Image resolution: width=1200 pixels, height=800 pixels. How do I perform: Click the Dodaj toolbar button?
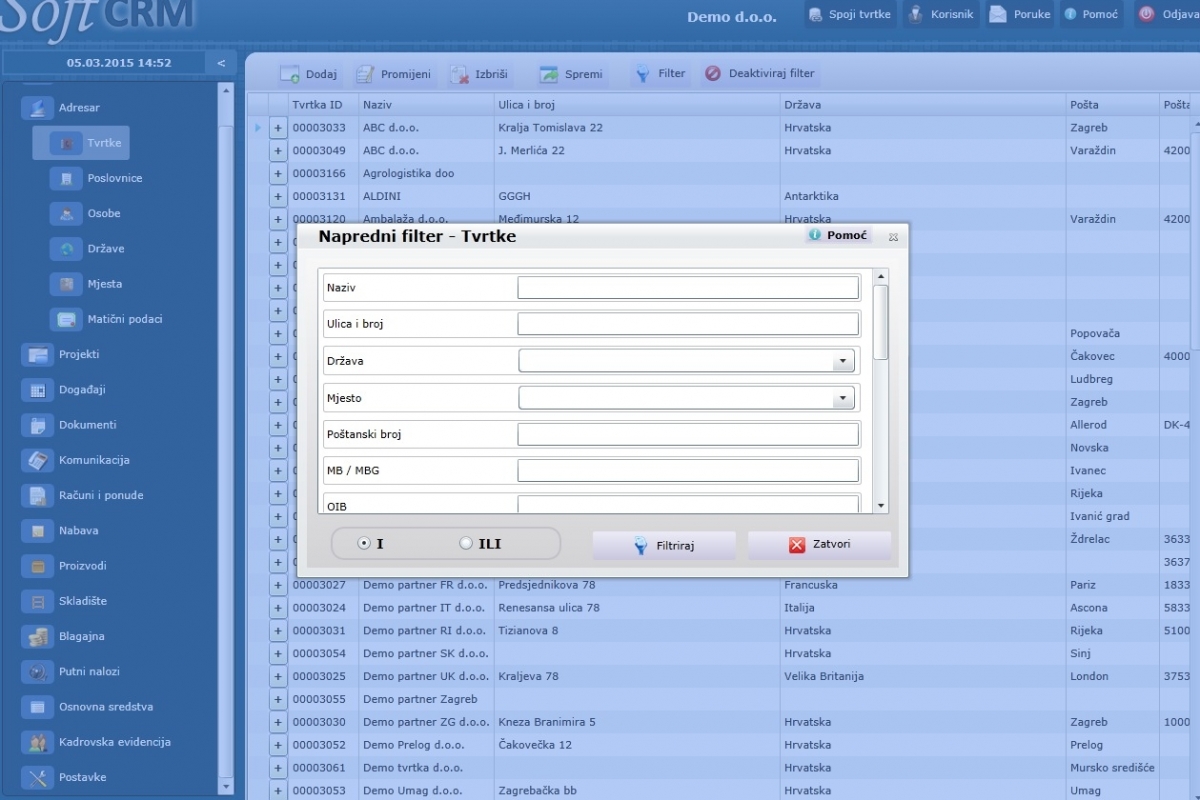coord(309,74)
